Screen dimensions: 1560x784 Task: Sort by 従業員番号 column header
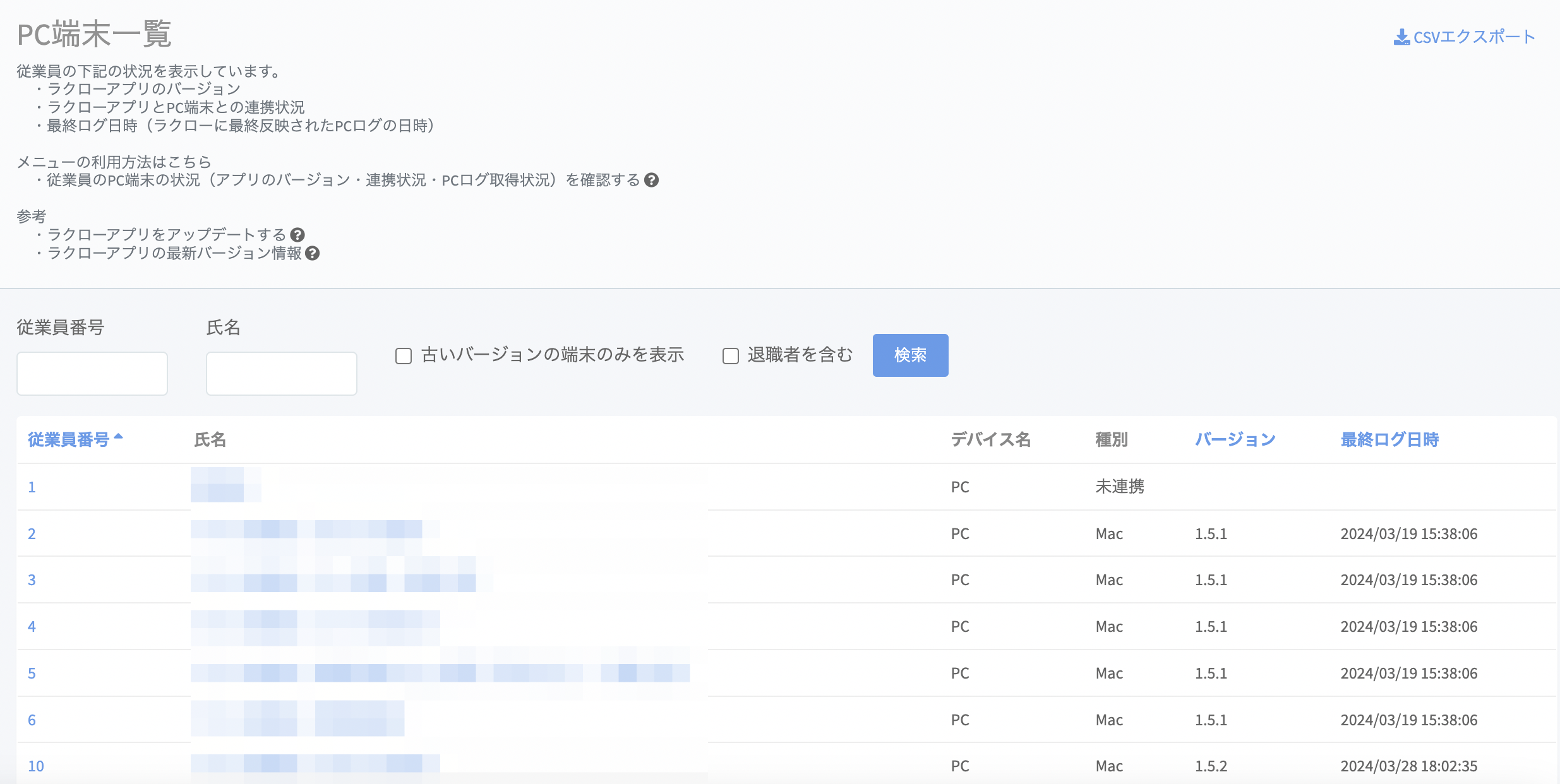tap(68, 439)
